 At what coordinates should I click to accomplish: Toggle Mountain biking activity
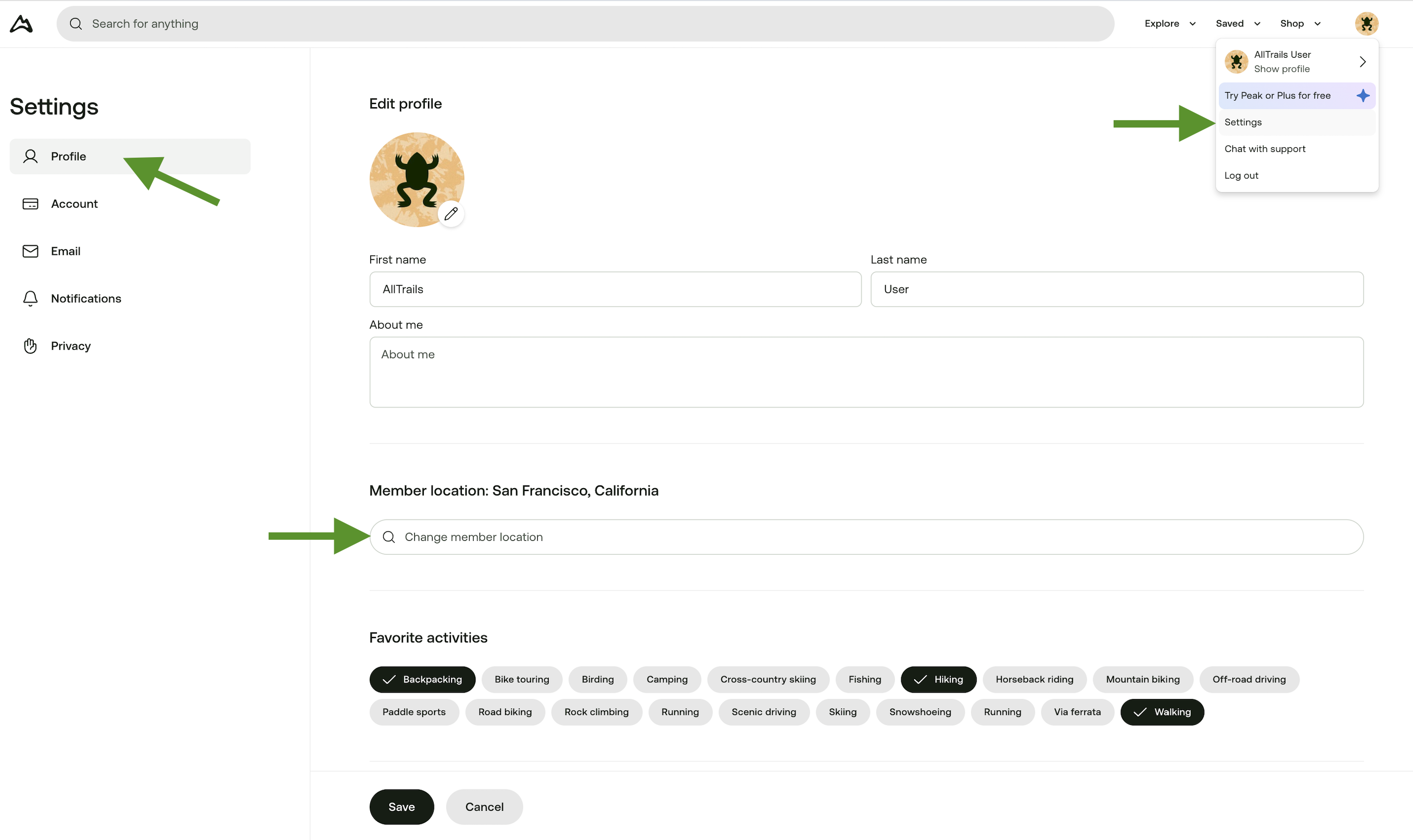click(x=1143, y=679)
